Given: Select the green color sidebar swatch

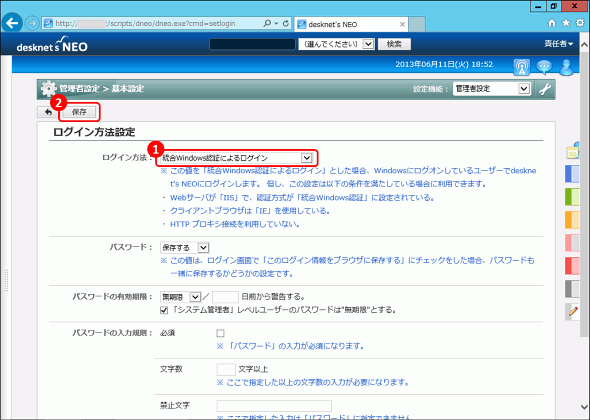Looking at the screenshot, I should 572,197.
